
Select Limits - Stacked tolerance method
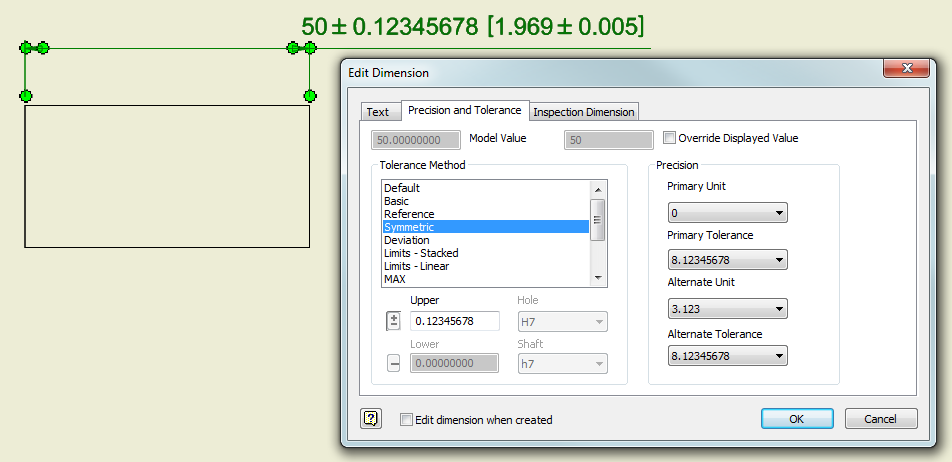486,253
